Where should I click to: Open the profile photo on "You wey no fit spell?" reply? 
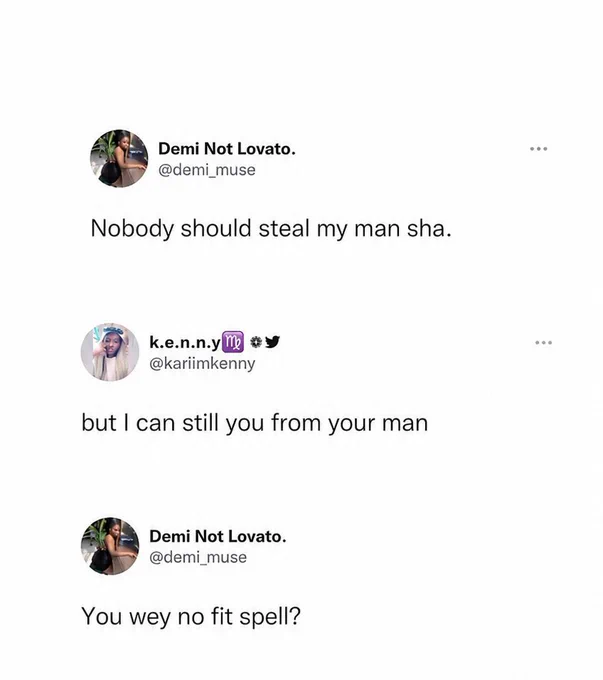(x=110, y=546)
